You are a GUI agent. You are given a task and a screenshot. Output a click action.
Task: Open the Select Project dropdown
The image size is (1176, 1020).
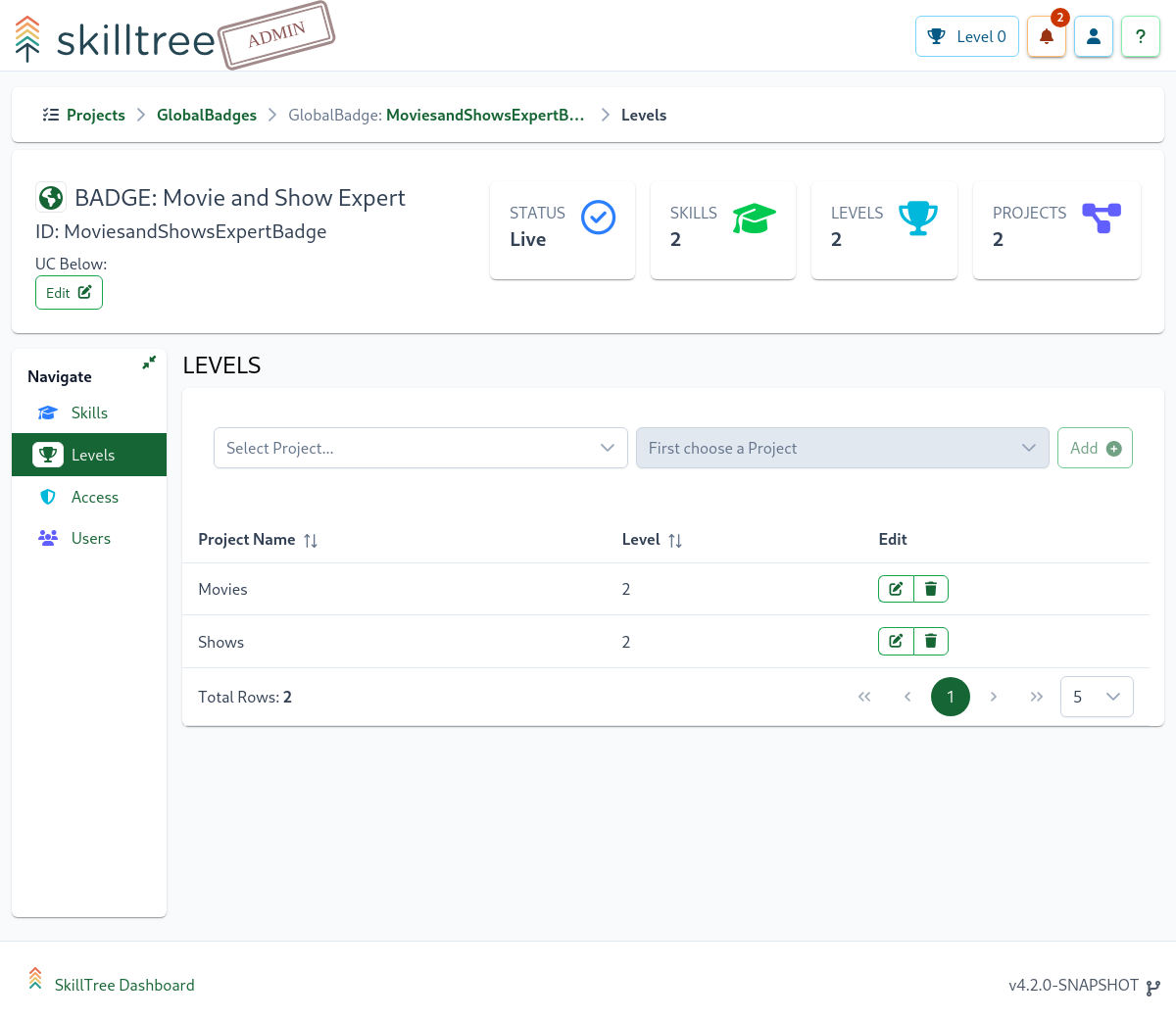(420, 448)
